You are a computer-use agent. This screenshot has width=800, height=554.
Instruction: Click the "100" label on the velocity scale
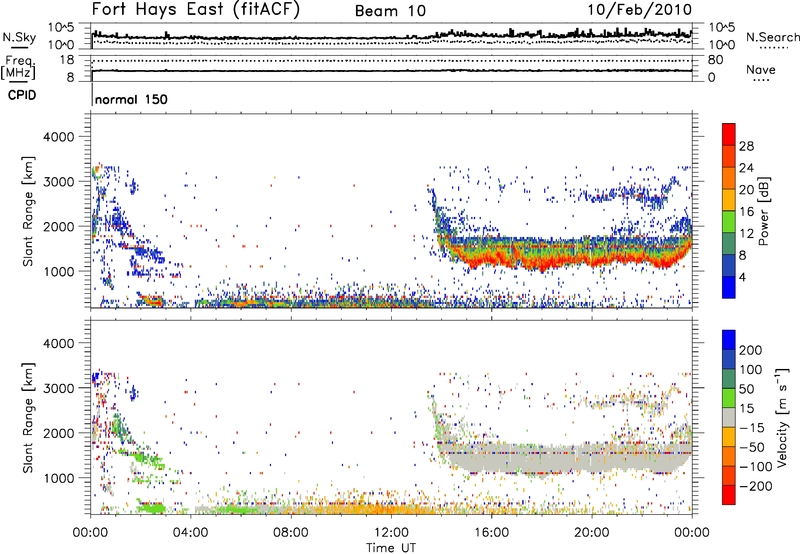coord(751,369)
